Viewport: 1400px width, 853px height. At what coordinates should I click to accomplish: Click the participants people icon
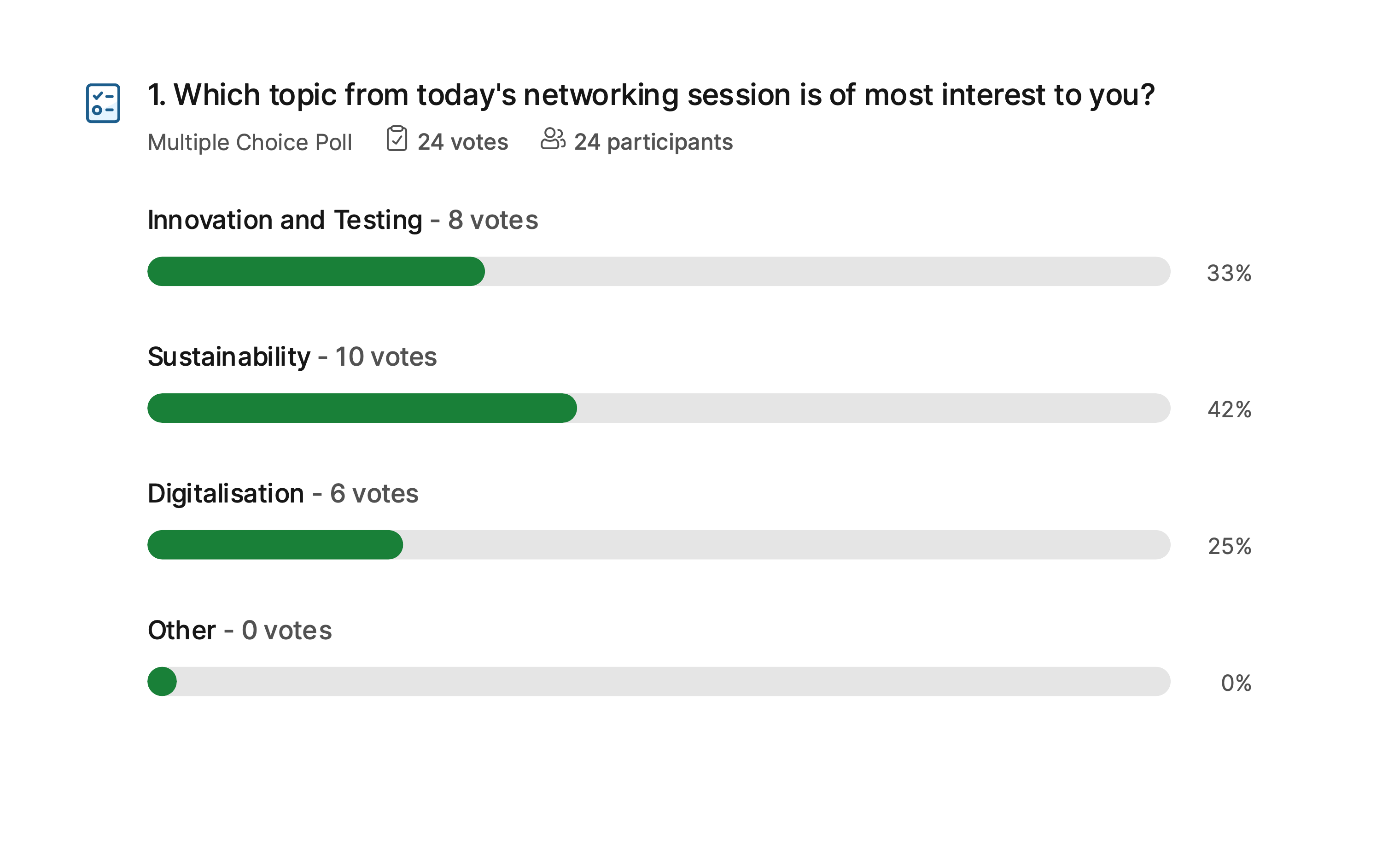(552, 138)
